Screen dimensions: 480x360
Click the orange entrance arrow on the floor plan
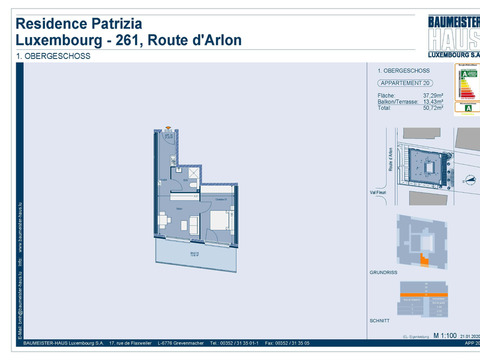168,128
